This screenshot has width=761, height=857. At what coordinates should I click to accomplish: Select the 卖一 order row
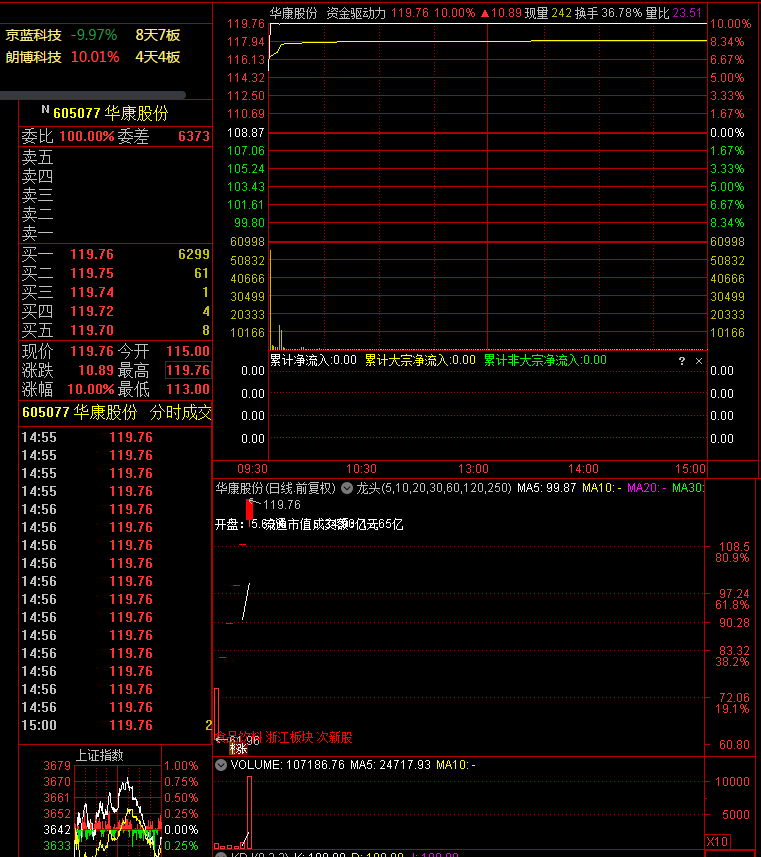pos(115,233)
